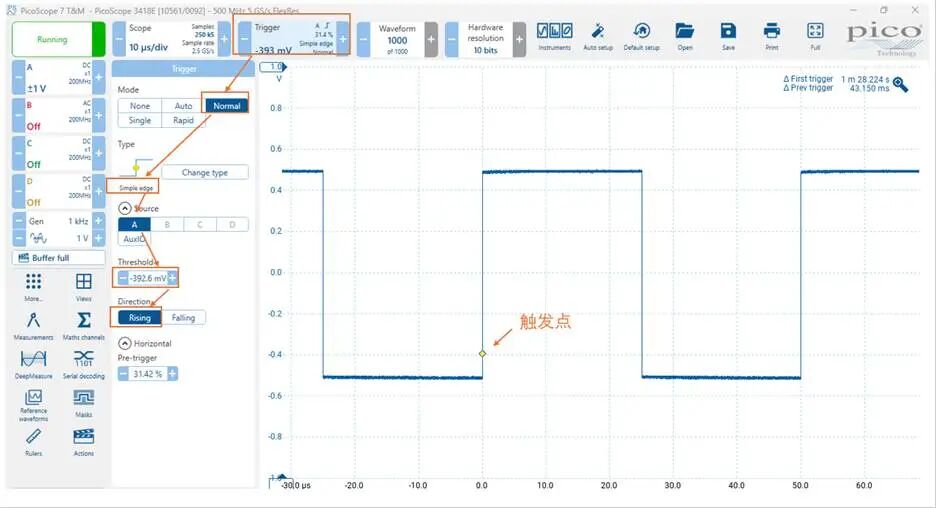The height and width of the screenshot is (508, 936).
Task: Decrease the Pre-trigger percentage
Action: pos(123,374)
